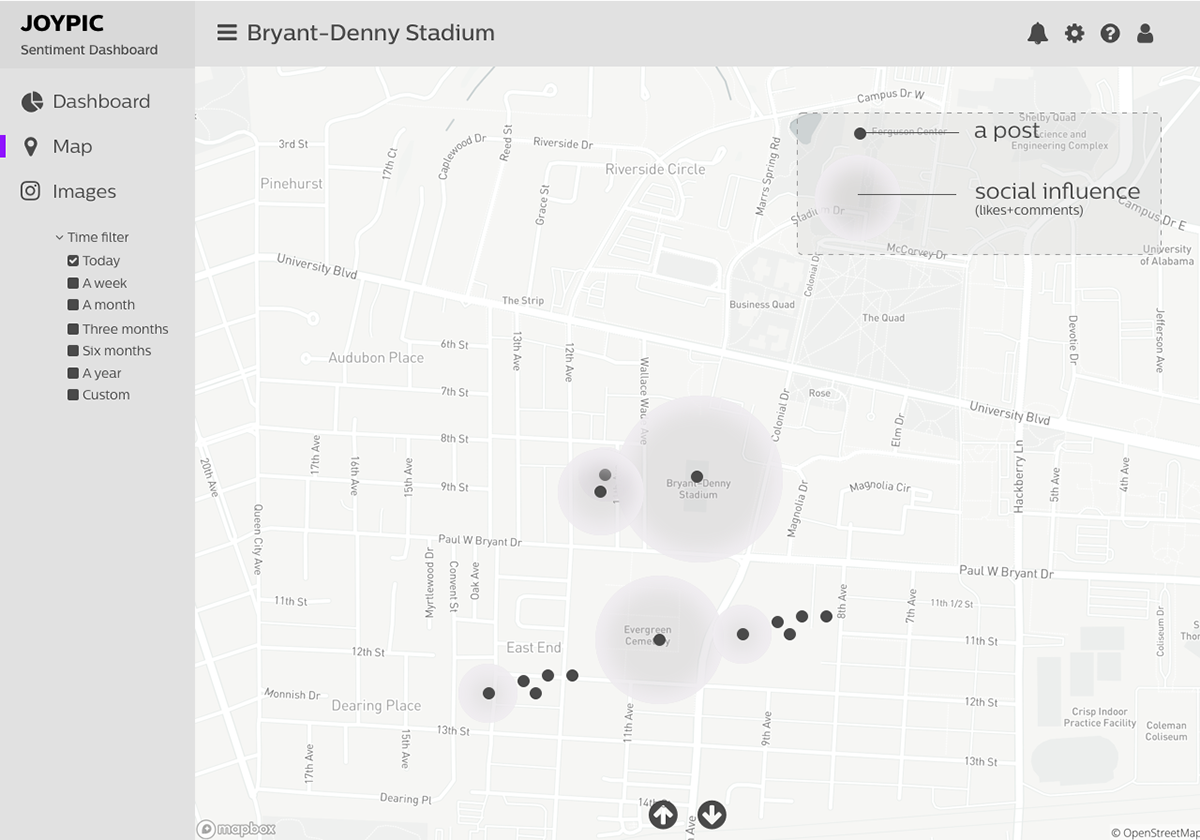Click the Dashboard pie chart icon
This screenshot has width=1200, height=840.
point(32,101)
